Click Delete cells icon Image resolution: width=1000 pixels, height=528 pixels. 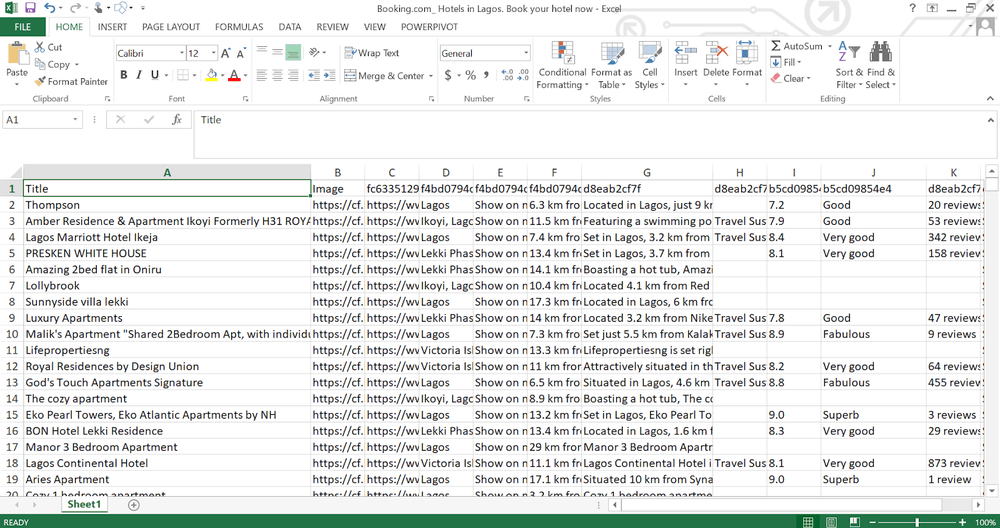tap(716, 52)
